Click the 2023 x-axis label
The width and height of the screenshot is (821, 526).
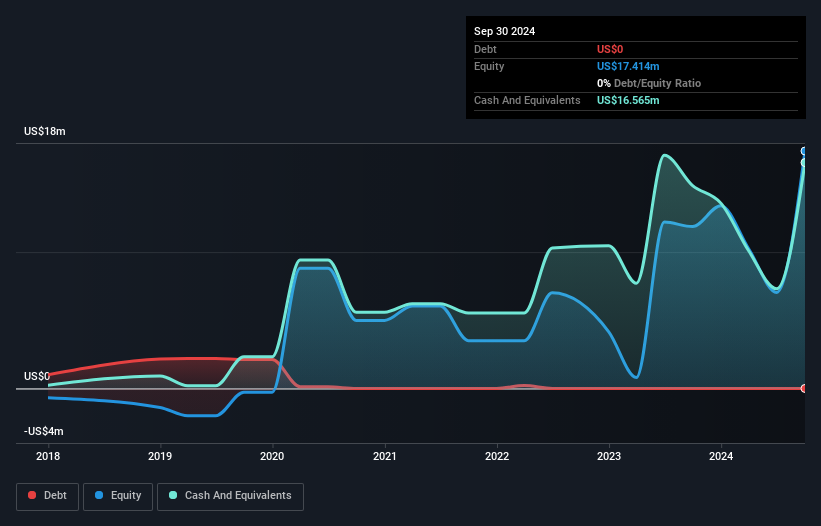[608, 456]
